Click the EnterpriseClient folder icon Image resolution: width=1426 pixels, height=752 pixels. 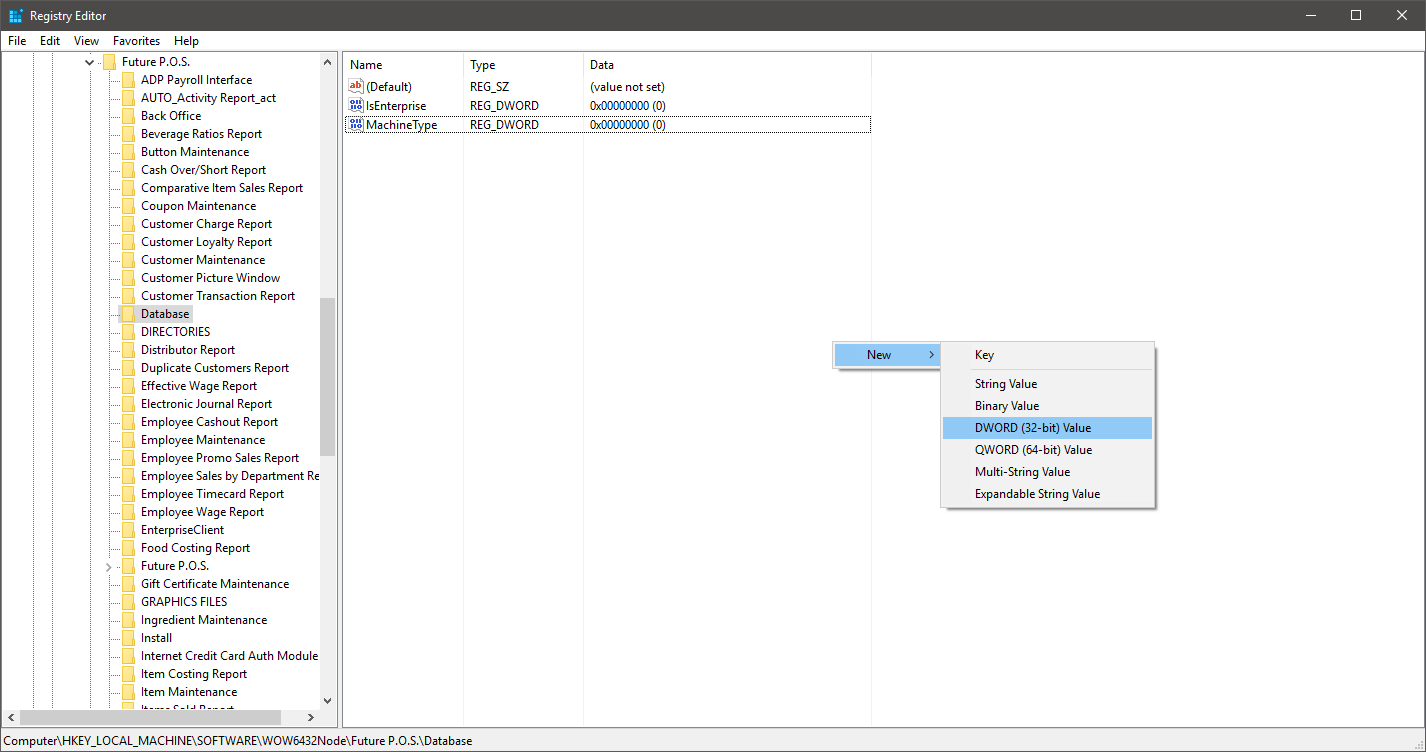[x=128, y=530]
